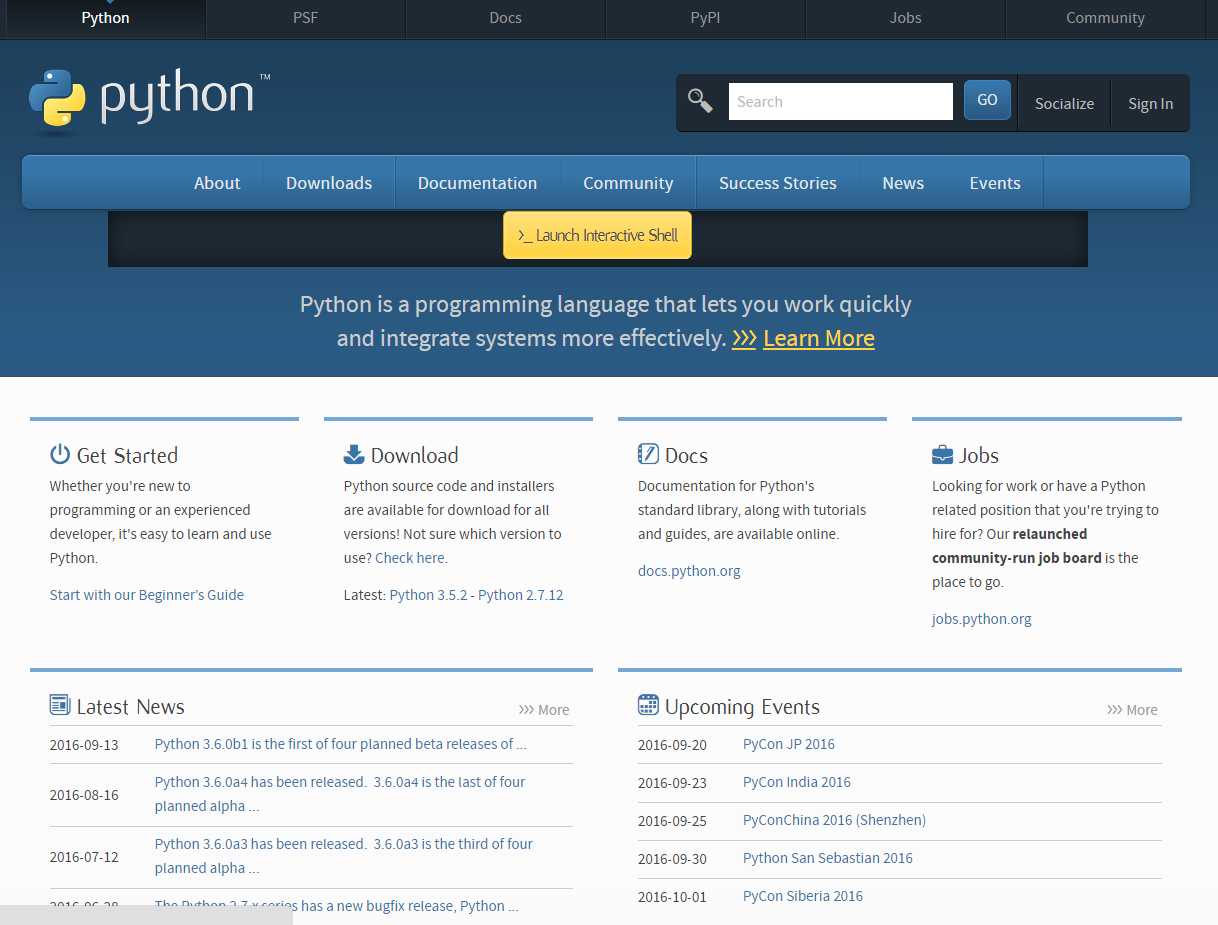Click the GO search button
The width and height of the screenshot is (1218, 925).
(987, 100)
